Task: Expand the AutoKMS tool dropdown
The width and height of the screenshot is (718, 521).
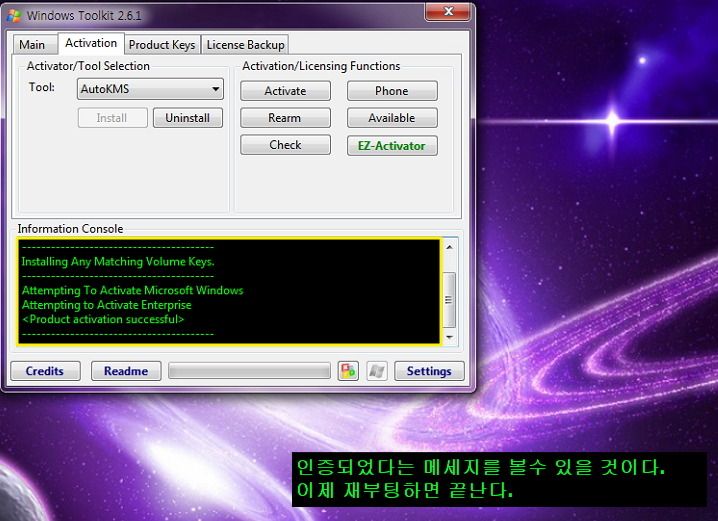Action: click(150, 89)
